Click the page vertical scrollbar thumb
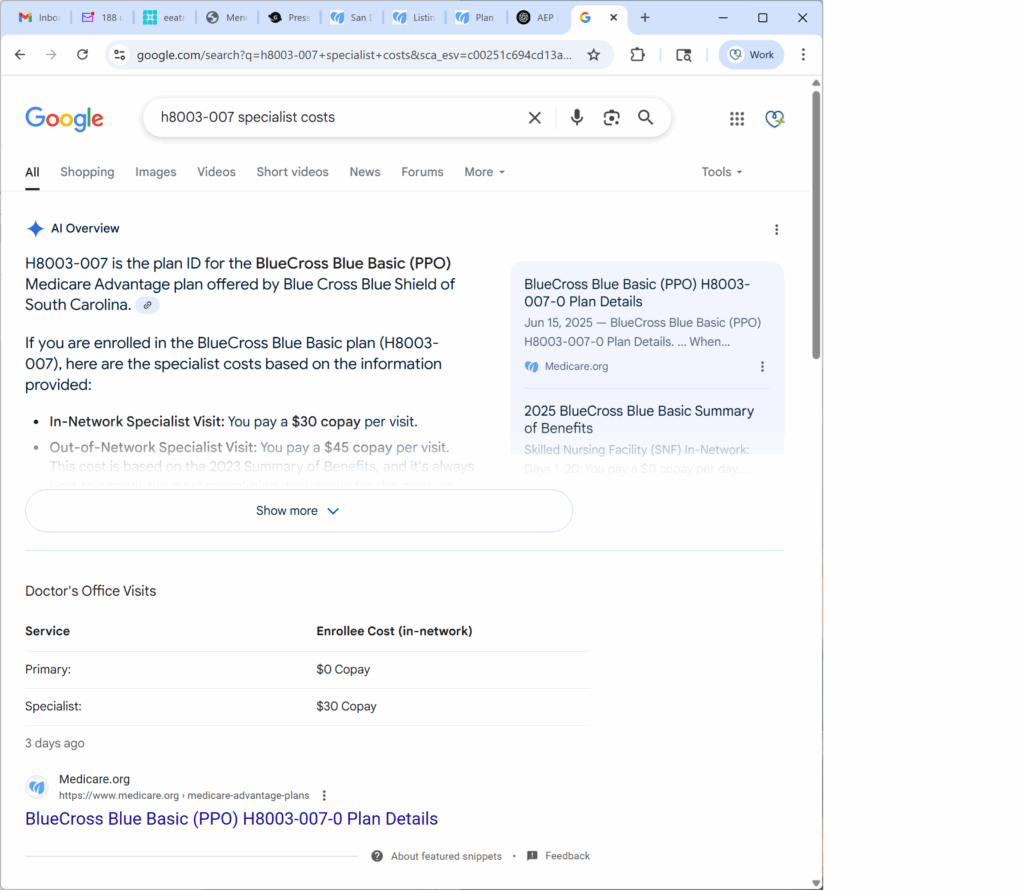1024x890 pixels. tap(816, 225)
